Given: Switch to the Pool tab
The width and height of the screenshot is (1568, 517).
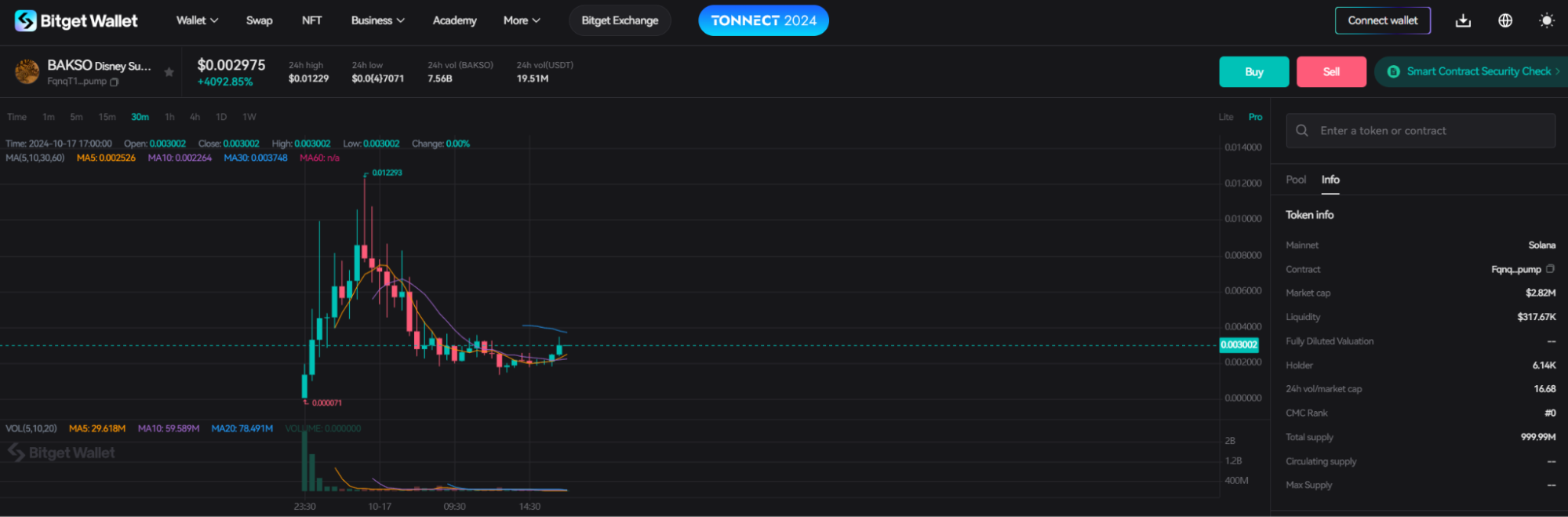Looking at the screenshot, I should pos(1296,180).
